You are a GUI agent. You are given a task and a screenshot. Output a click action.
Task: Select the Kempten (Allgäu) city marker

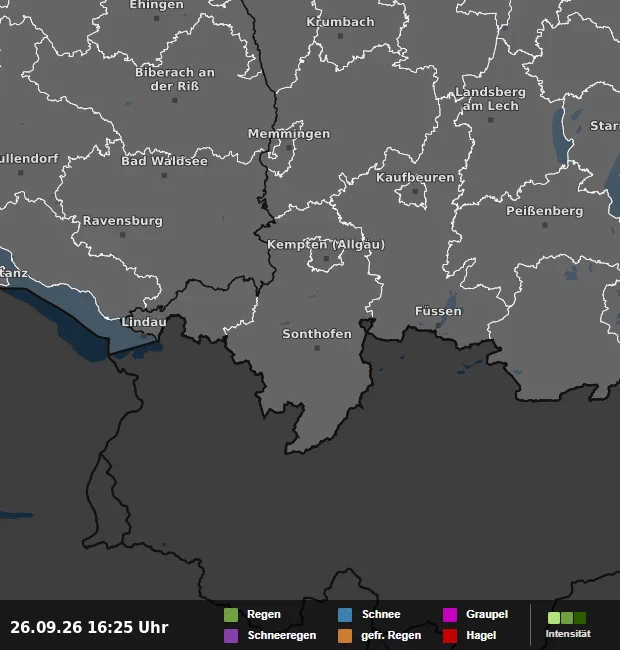tap(326, 259)
